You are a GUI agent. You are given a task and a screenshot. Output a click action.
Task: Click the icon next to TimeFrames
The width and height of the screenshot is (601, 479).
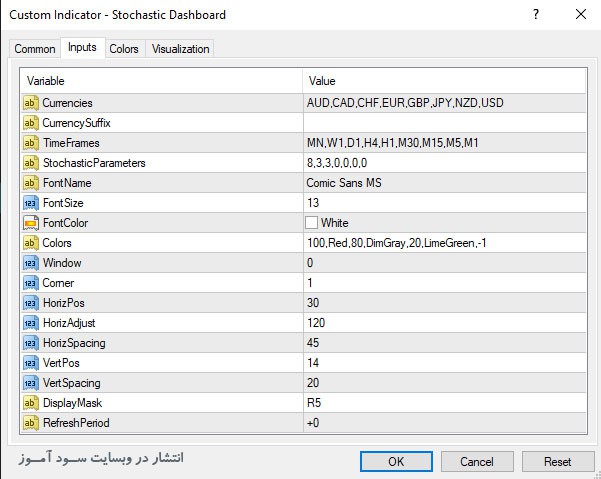pos(30,143)
